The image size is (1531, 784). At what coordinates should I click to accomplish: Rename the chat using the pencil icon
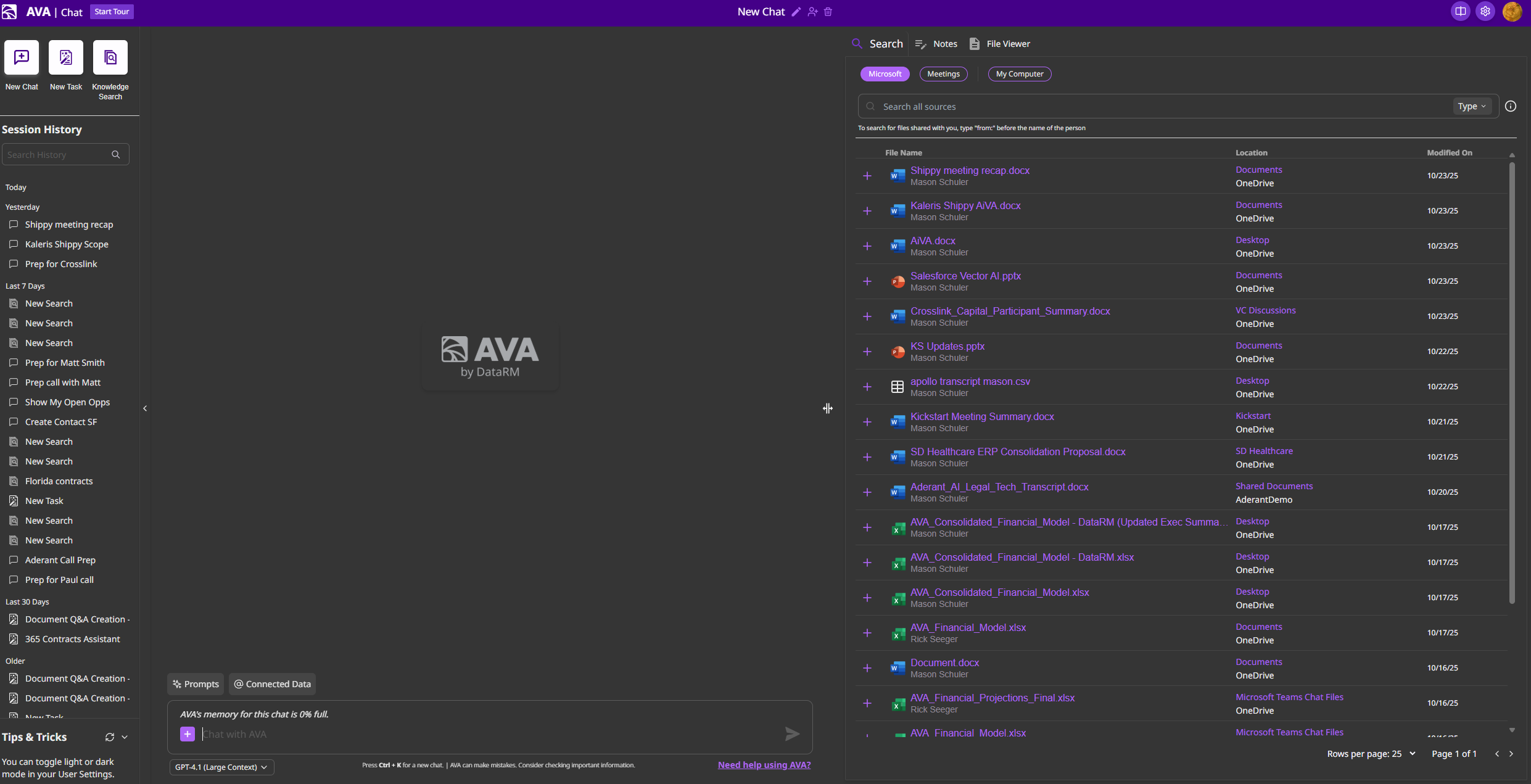796,11
